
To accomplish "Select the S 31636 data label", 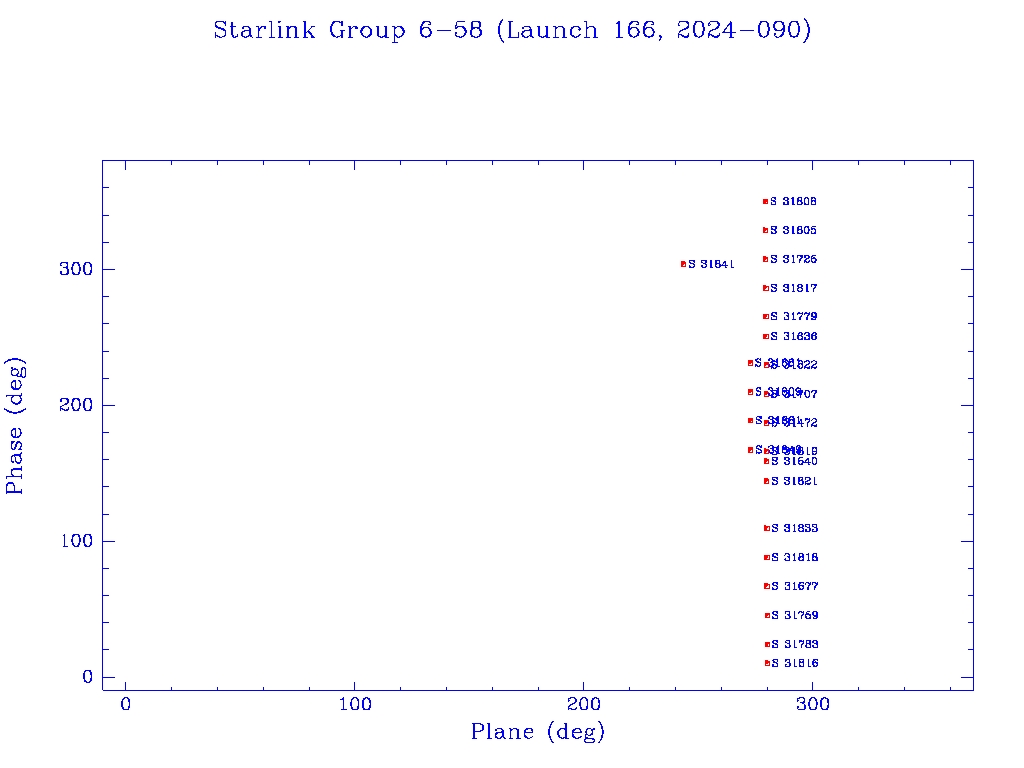I will point(793,336).
